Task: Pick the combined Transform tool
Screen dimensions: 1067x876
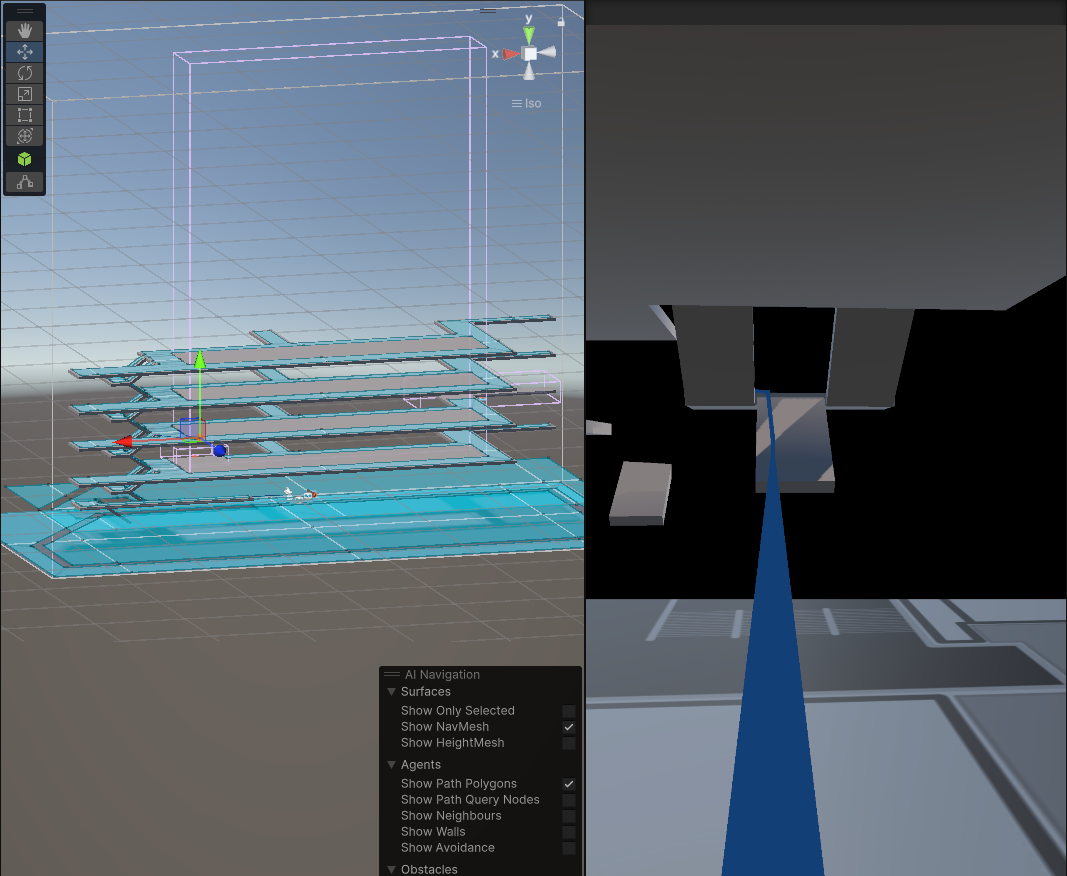Action: pos(25,136)
